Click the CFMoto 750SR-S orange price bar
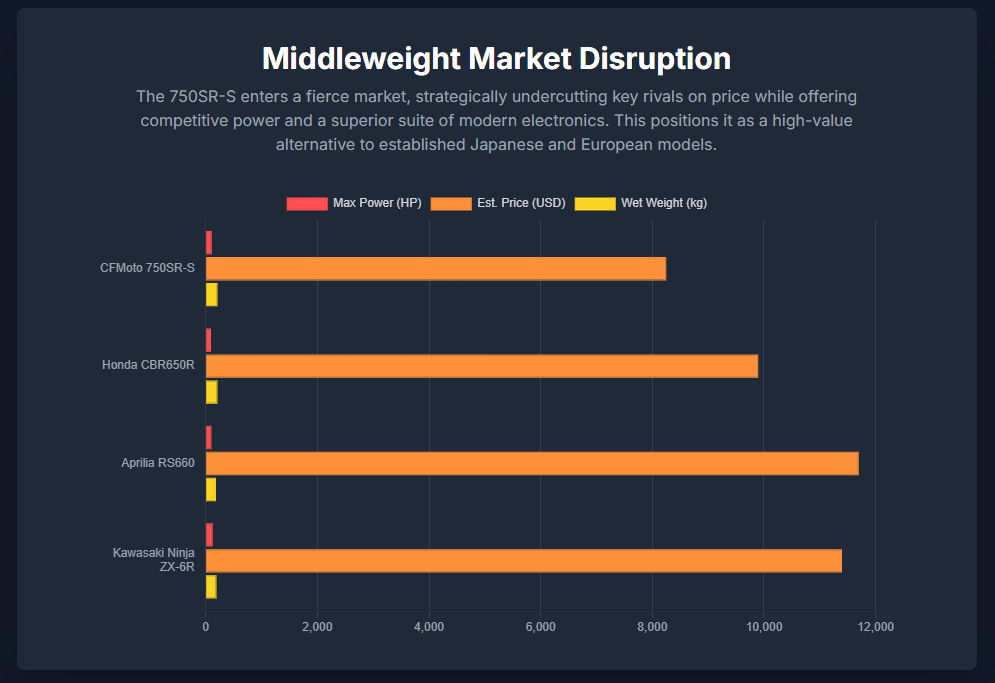Viewport: 995px width, 683px height. (435, 268)
